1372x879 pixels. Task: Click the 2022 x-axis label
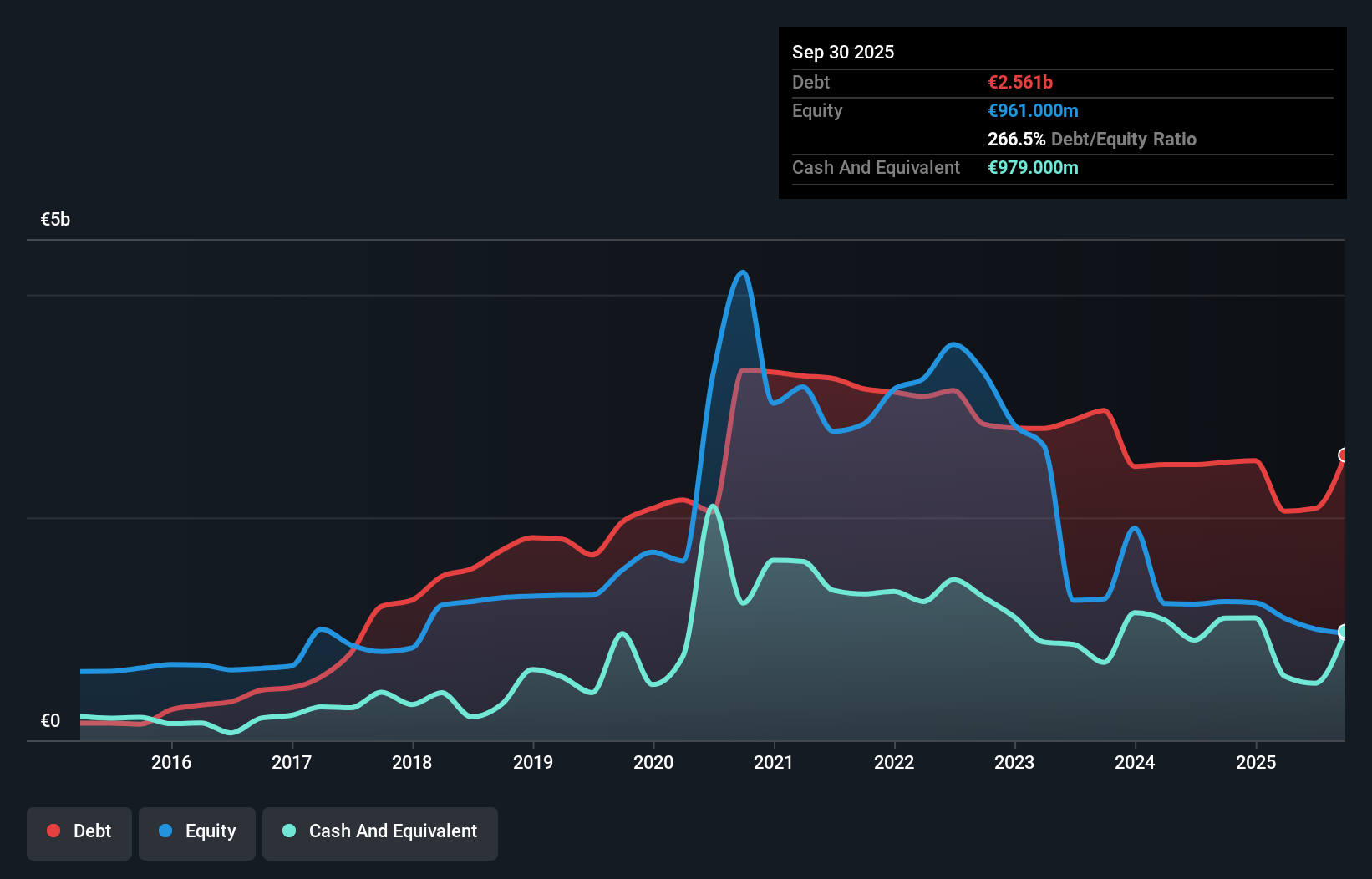894,762
